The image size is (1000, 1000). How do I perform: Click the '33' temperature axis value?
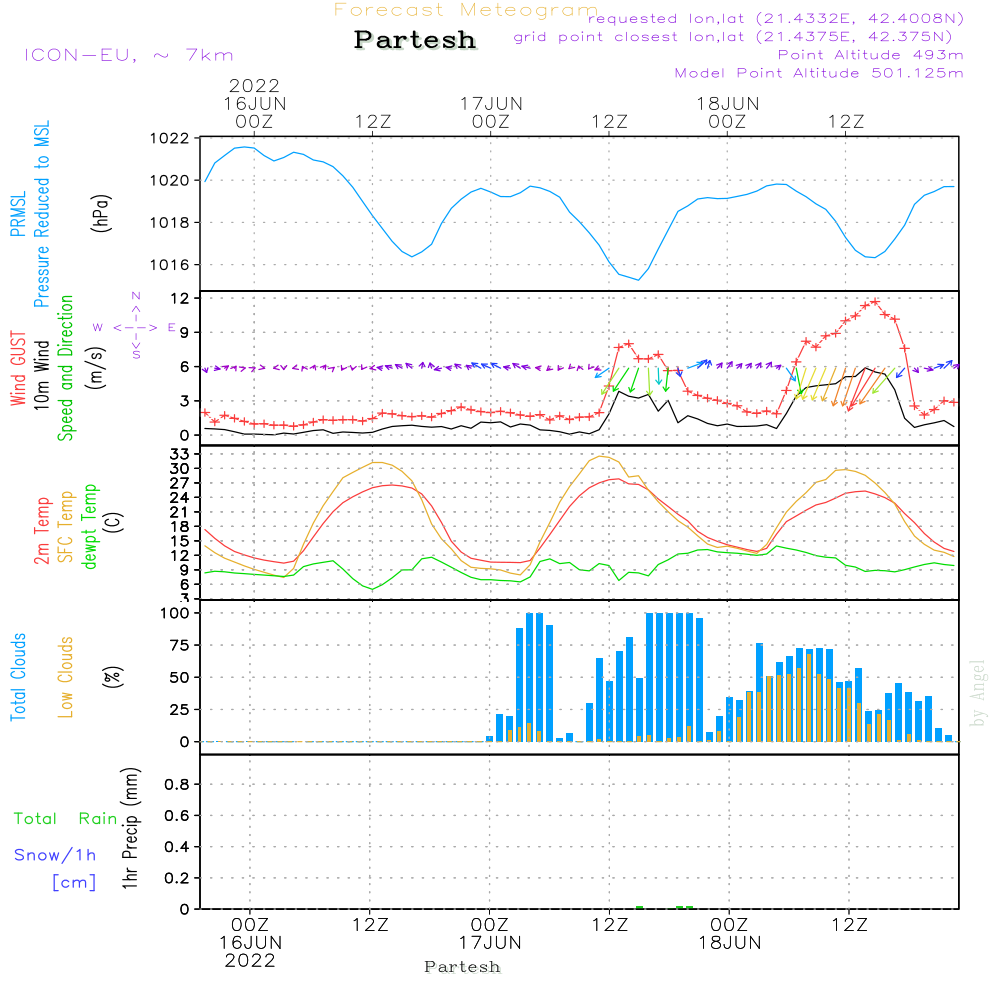[x=179, y=454]
